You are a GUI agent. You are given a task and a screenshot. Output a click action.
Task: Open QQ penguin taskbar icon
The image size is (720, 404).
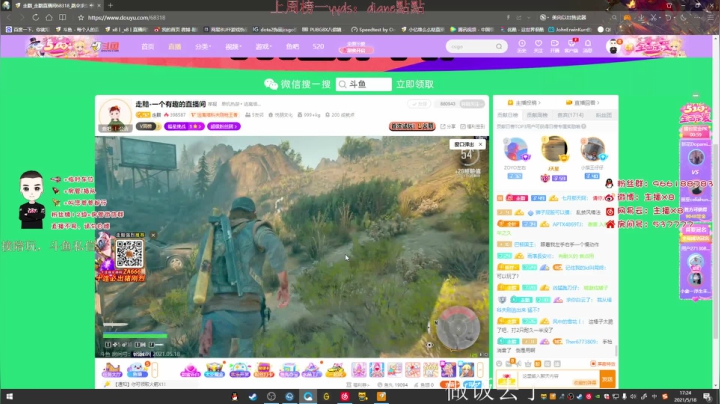coord(235,397)
